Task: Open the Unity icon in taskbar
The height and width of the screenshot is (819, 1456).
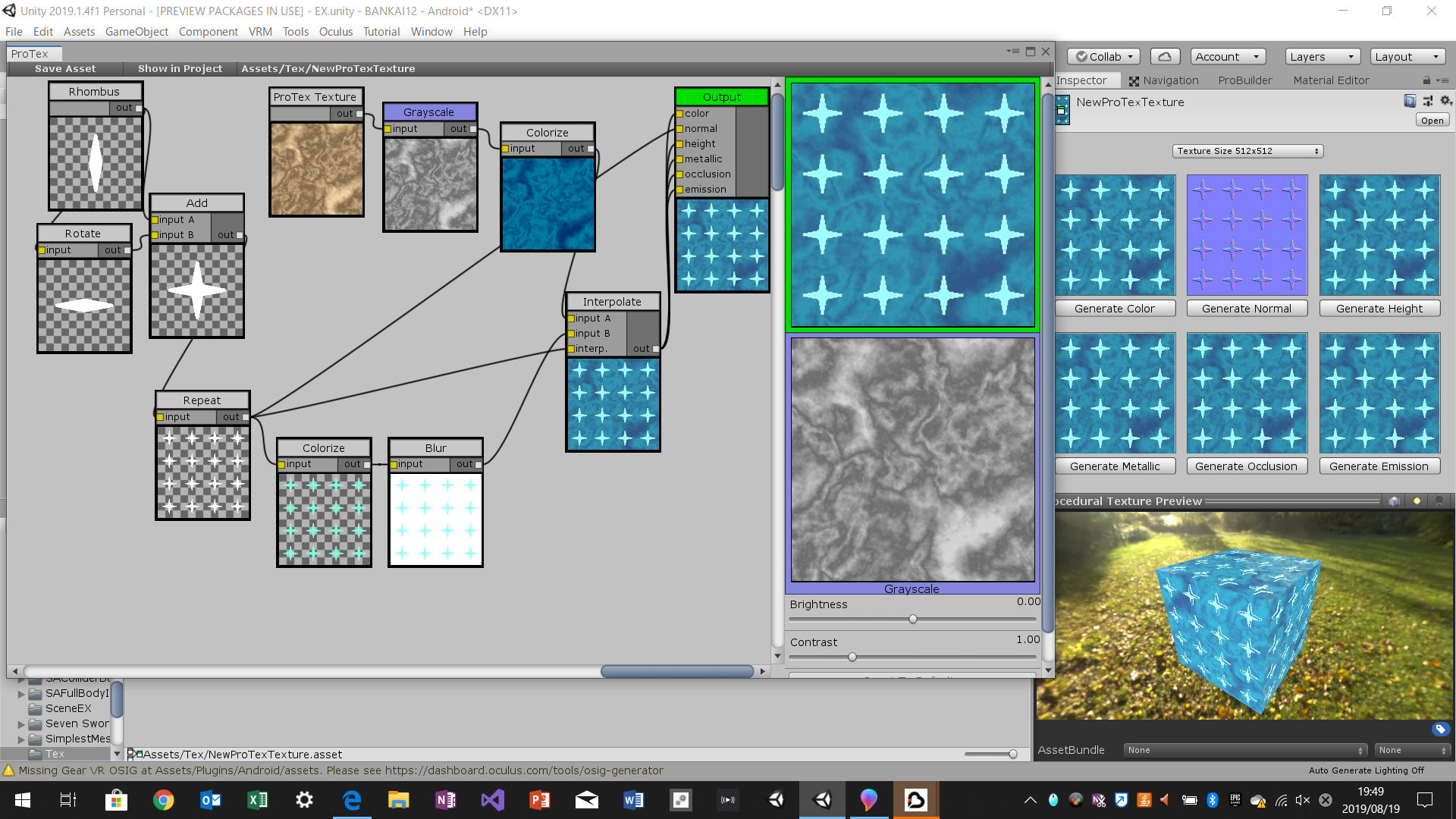Action: pyautogui.click(x=822, y=799)
